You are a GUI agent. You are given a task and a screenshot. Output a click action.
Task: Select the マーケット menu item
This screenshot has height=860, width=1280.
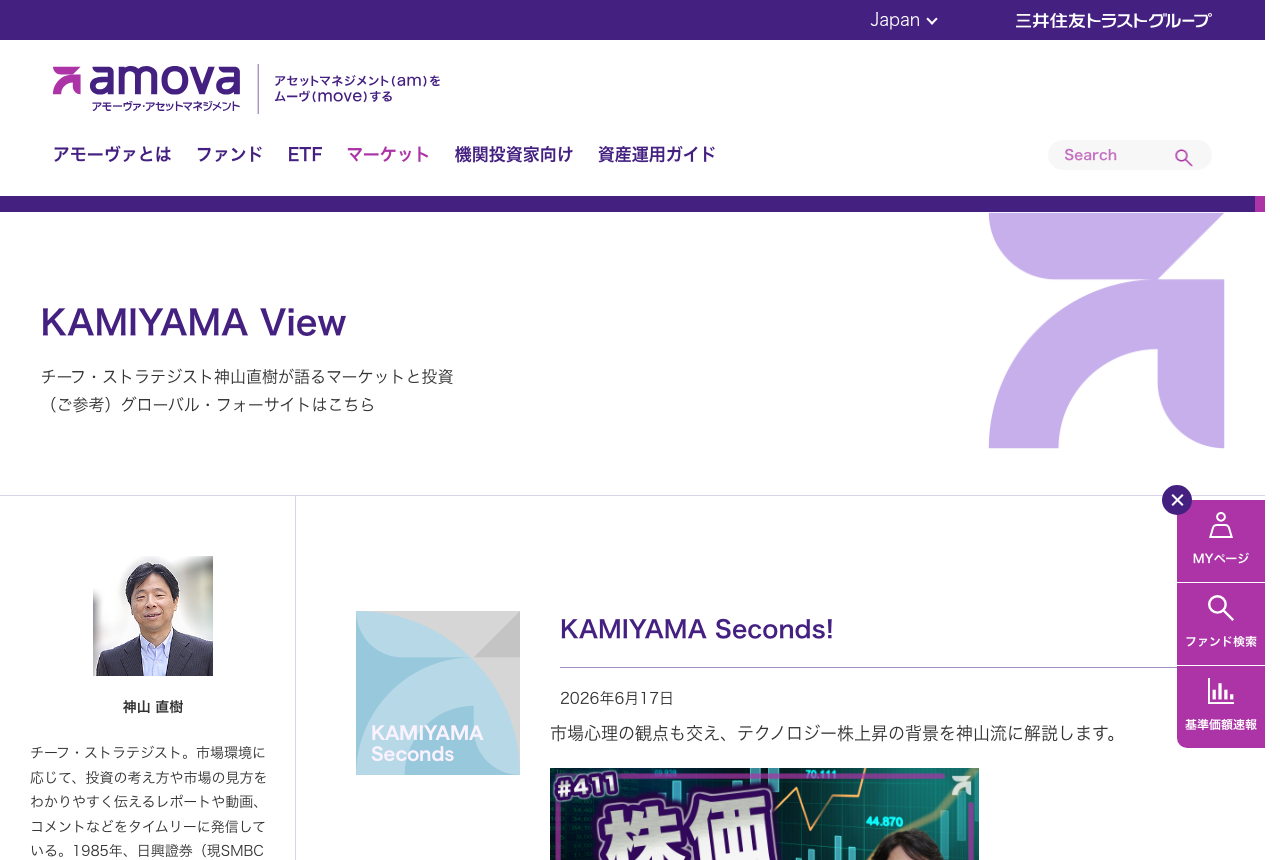[x=388, y=154]
